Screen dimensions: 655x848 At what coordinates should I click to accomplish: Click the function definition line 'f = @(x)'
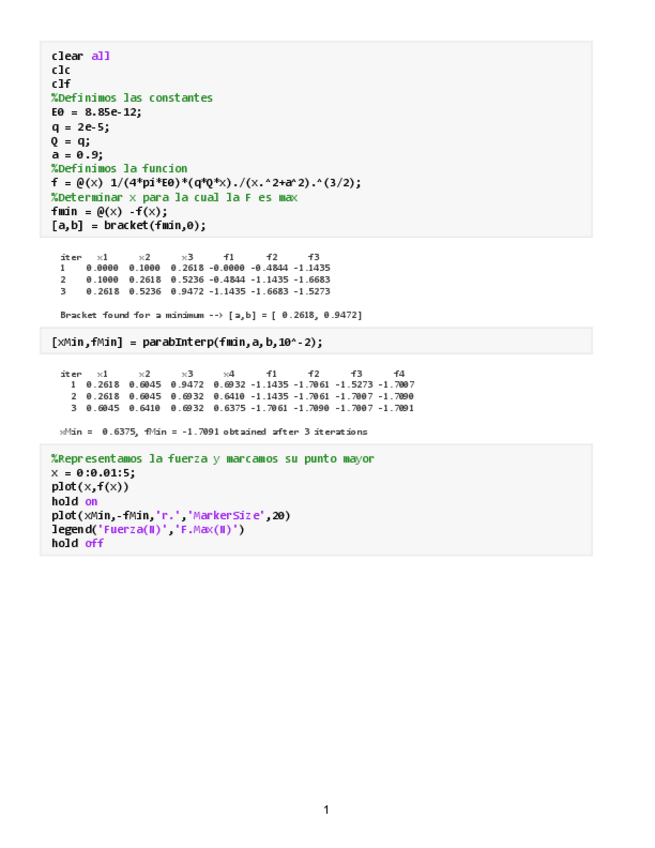click(x=206, y=182)
